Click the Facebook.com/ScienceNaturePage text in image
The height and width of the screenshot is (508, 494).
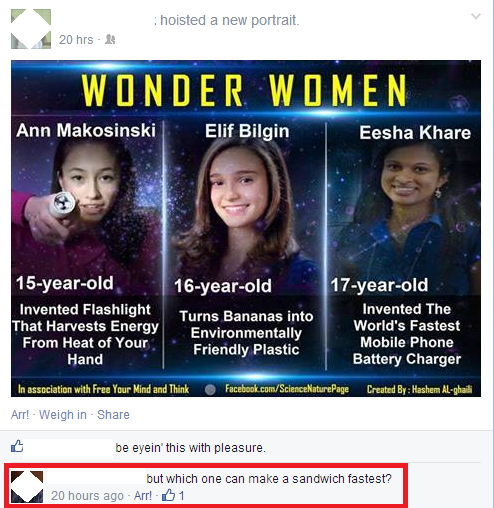(x=287, y=389)
